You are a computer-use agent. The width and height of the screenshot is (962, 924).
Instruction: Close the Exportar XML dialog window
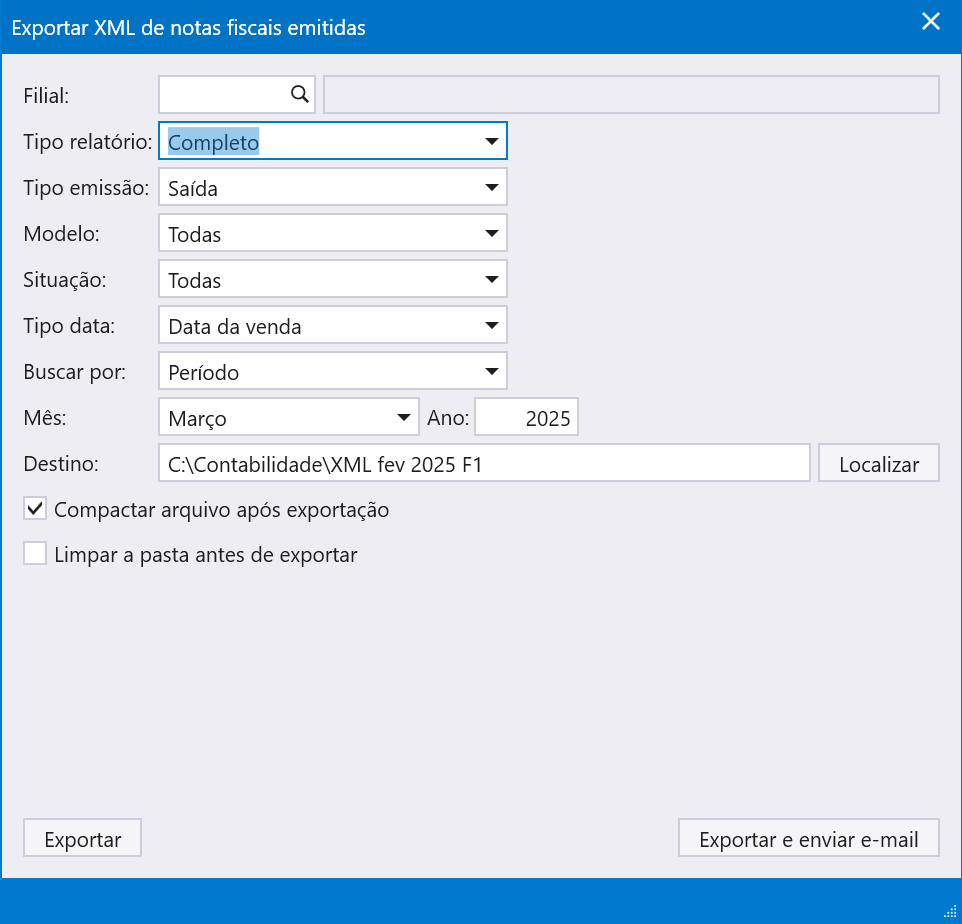[930, 22]
